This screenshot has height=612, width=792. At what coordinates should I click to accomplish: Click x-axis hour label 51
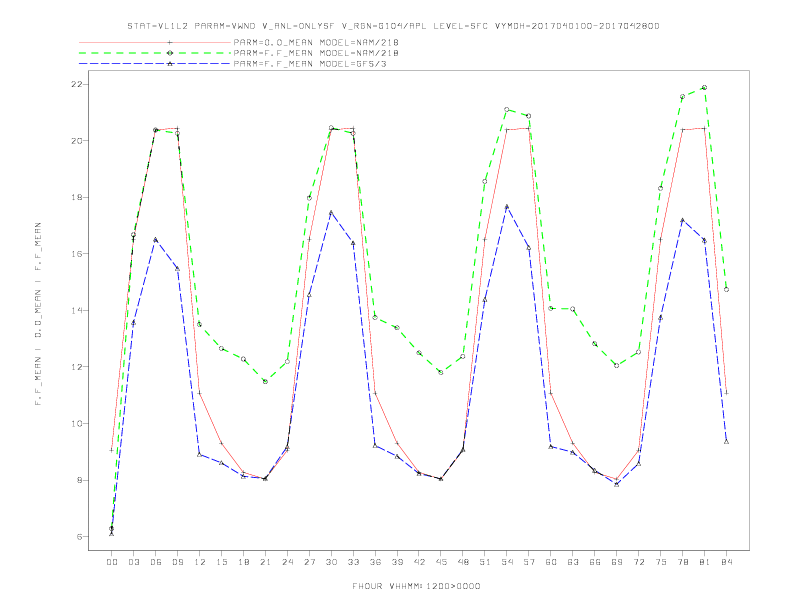[485, 562]
